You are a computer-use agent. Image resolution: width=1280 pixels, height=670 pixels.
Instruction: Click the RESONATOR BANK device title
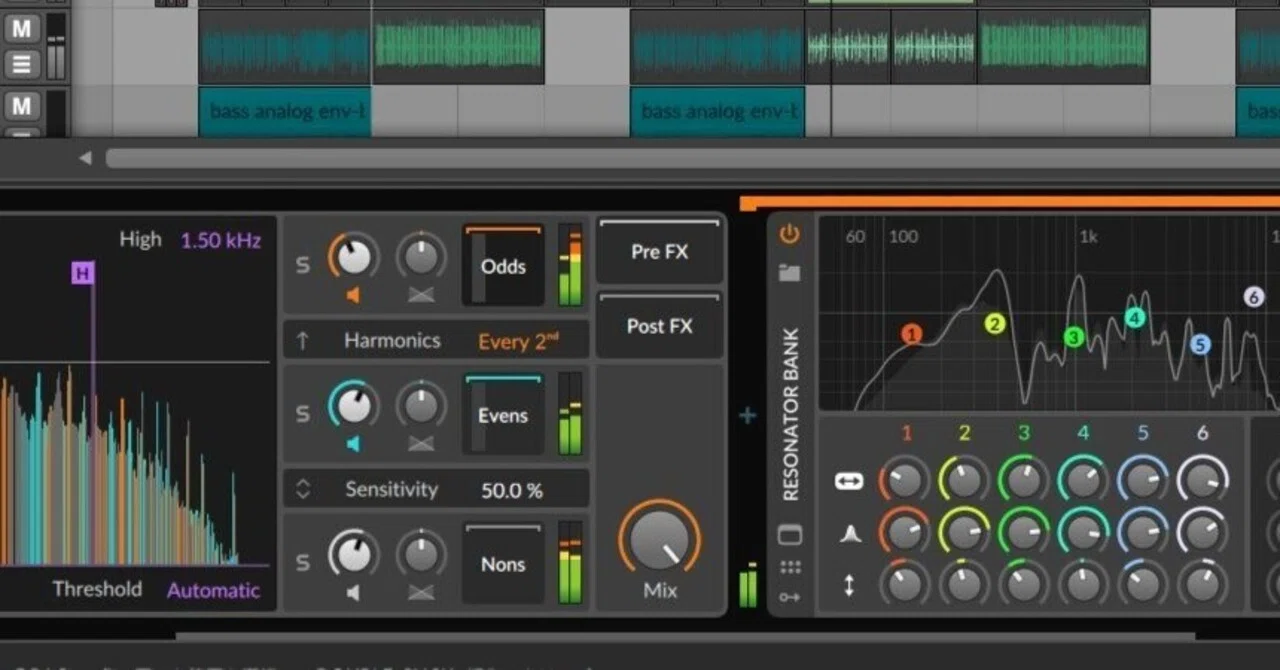click(x=790, y=414)
